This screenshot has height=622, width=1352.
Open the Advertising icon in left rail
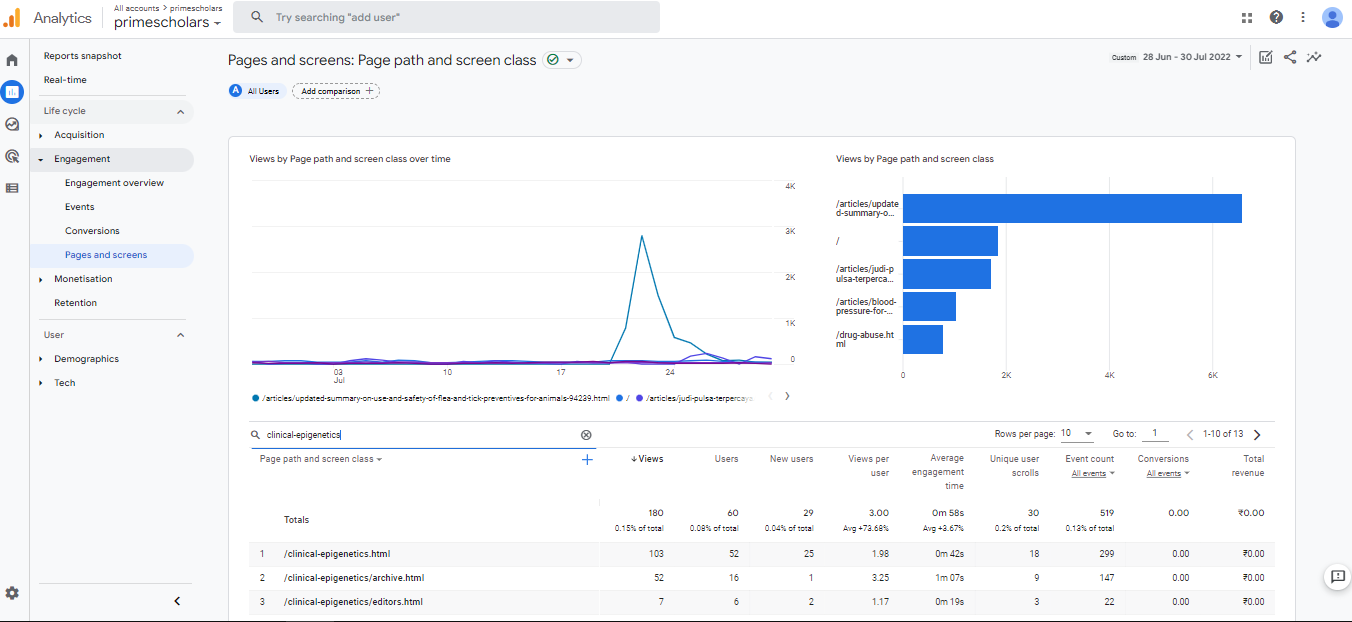pos(12,156)
